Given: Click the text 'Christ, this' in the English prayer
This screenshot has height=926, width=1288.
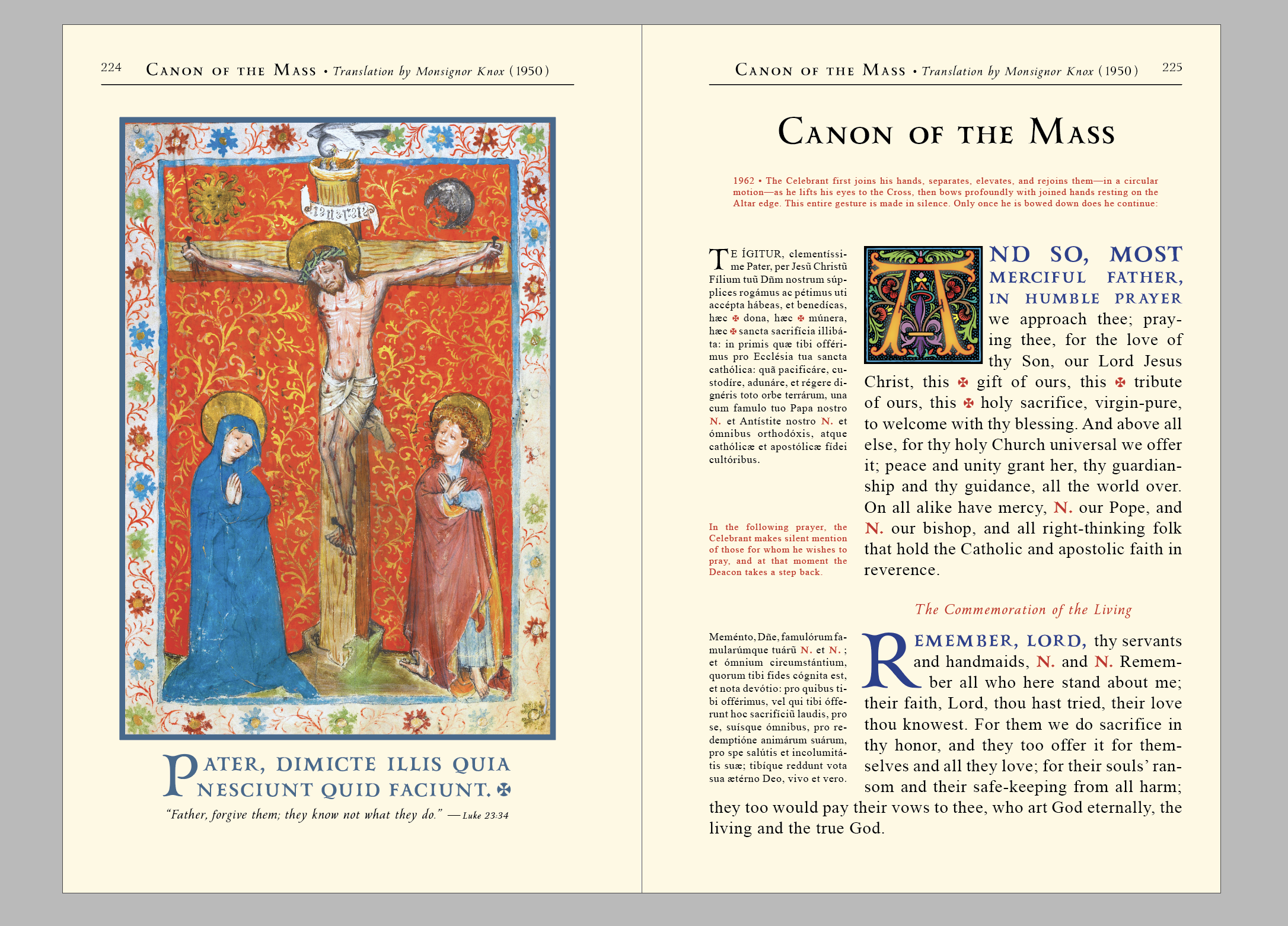Looking at the screenshot, I should pos(907,382).
